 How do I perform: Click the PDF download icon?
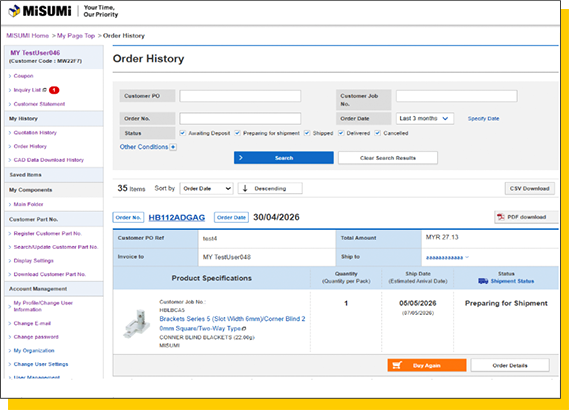tap(501, 217)
